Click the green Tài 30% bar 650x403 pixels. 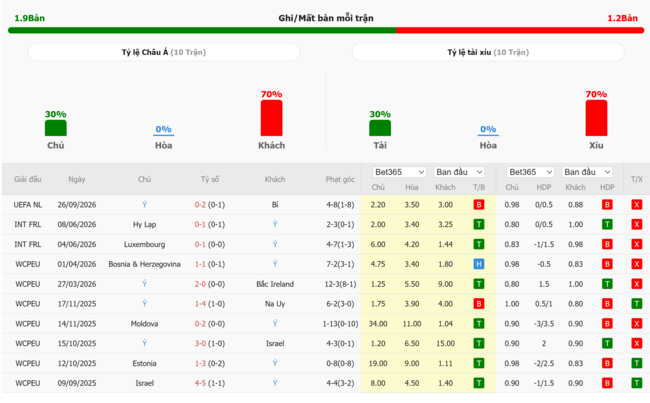point(380,128)
